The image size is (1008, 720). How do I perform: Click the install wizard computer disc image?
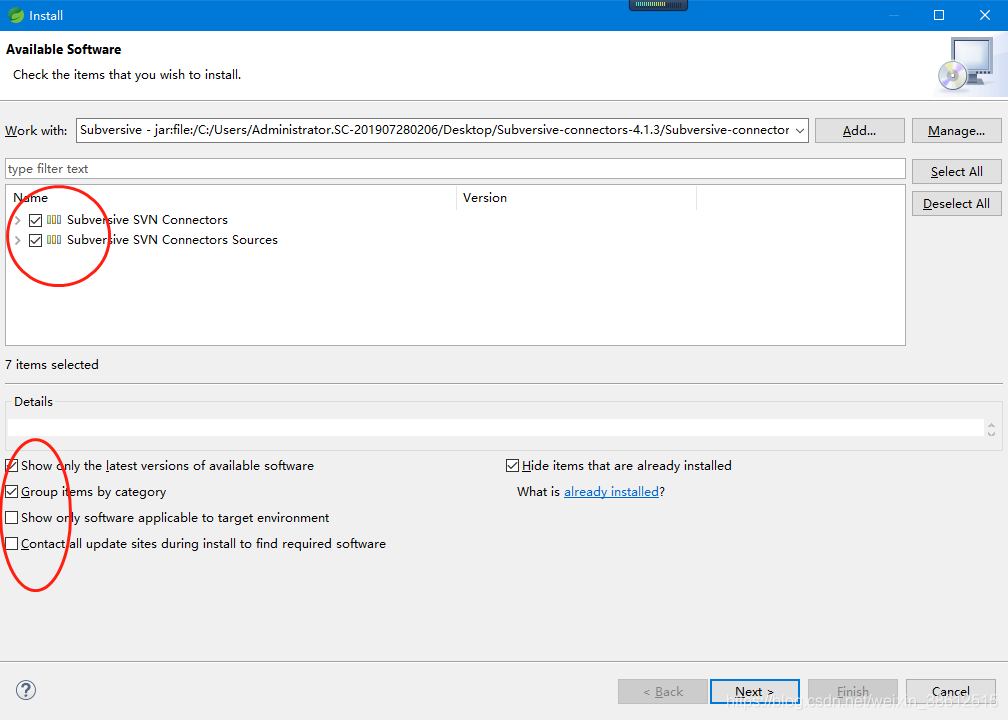coord(964,66)
